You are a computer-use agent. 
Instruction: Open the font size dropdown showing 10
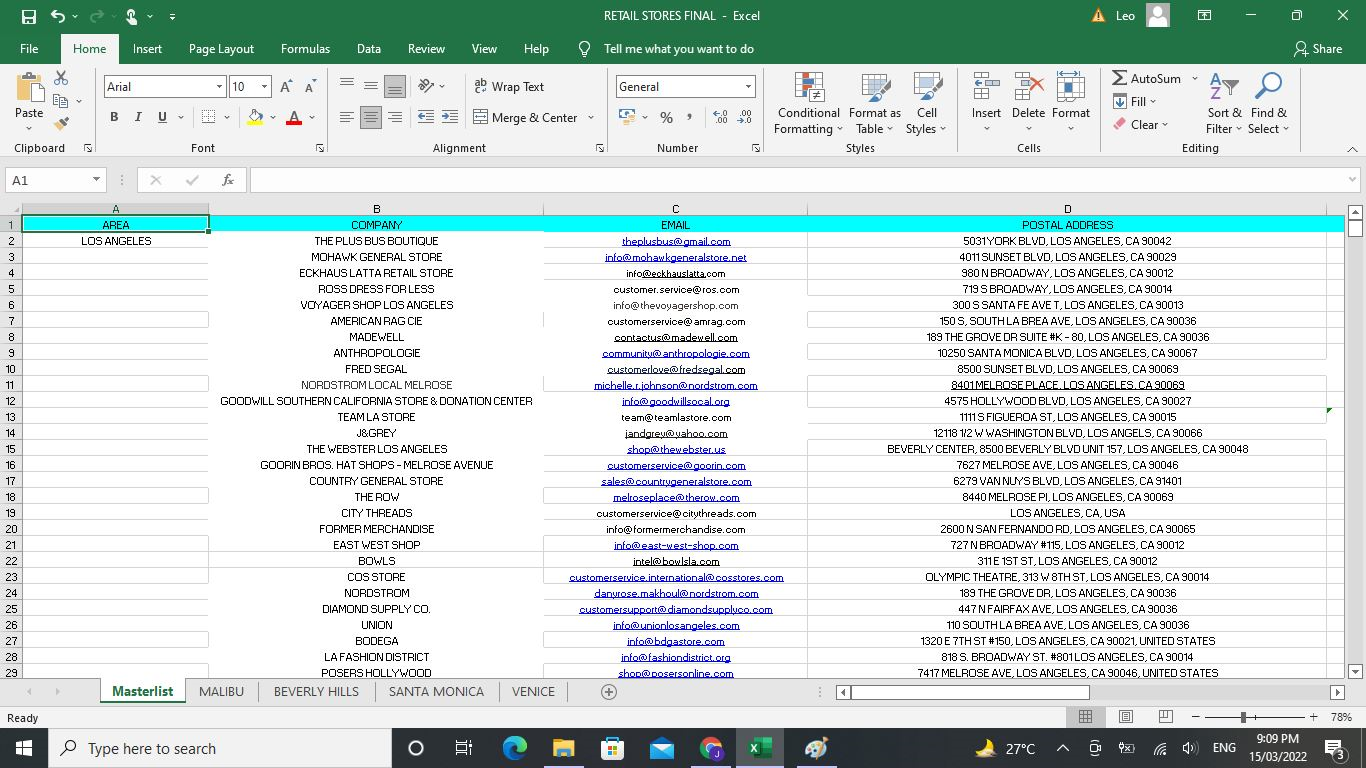[x=264, y=87]
